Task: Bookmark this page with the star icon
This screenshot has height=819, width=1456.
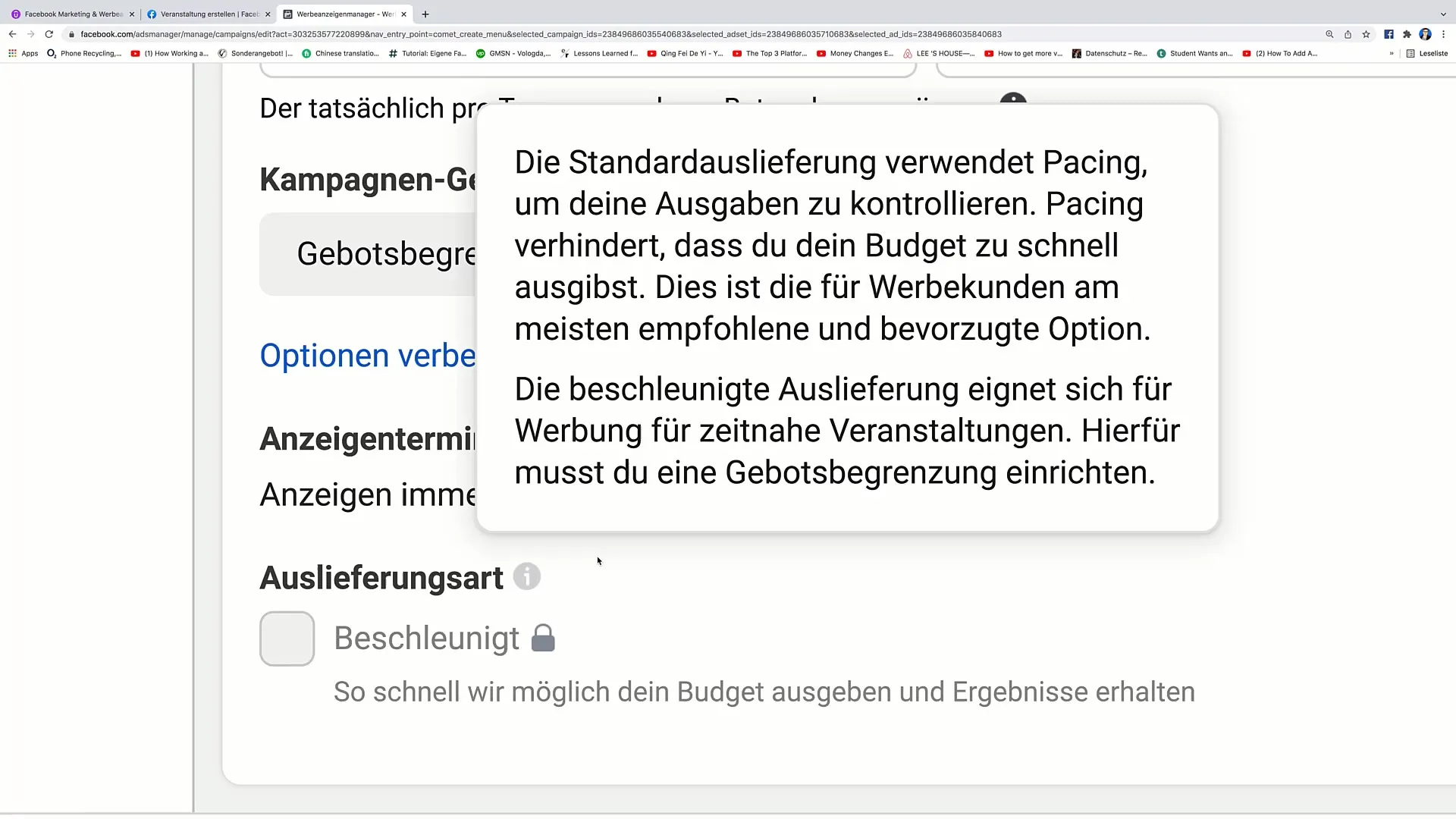Action: tap(1366, 34)
